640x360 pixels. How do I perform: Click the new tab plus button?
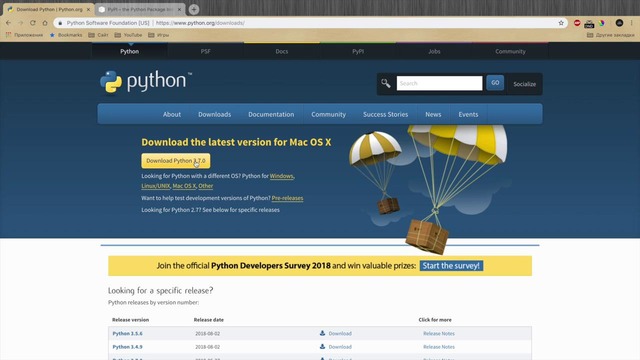click(x=194, y=9)
